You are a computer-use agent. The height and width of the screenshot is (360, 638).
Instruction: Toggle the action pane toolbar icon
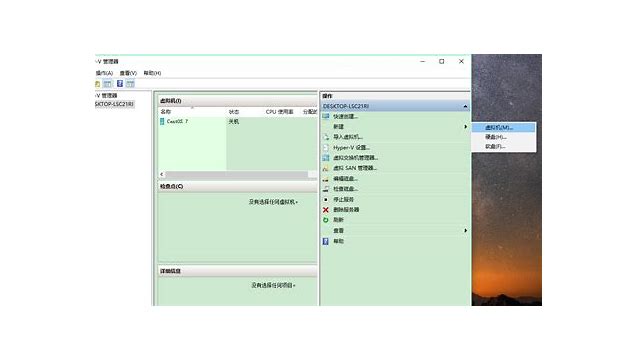[x=130, y=84]
